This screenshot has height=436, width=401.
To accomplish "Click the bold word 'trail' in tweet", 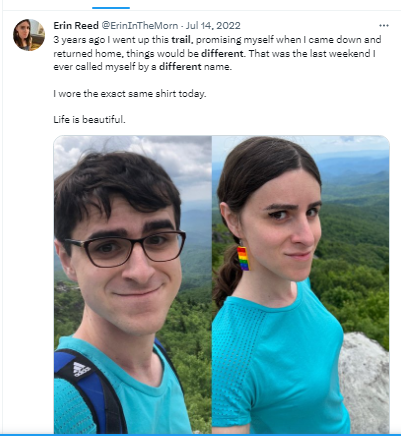I will pyautogui.click(x=181, y=40).
